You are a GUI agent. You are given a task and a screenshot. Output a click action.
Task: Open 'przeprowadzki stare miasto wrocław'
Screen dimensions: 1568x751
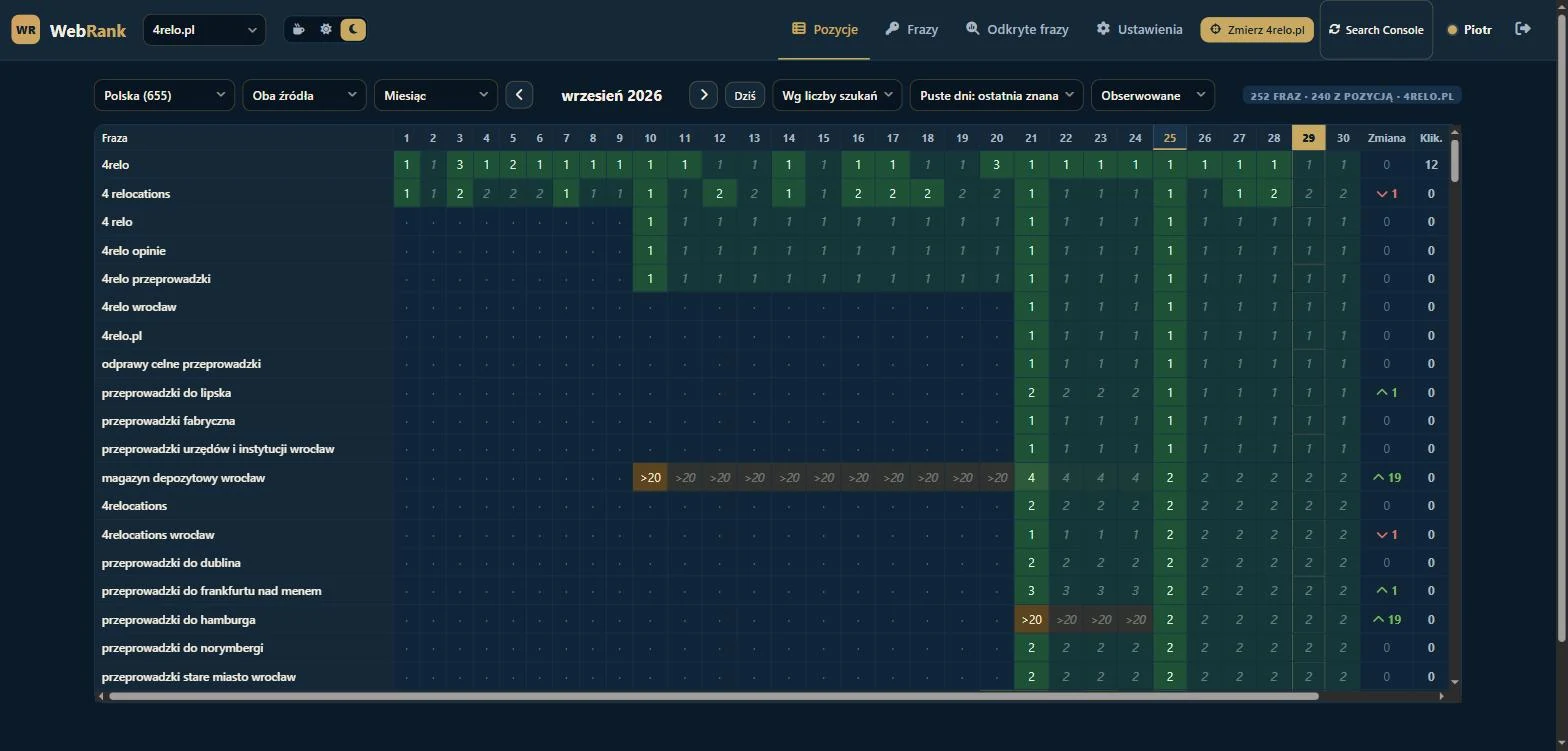[x=198, y=677]
